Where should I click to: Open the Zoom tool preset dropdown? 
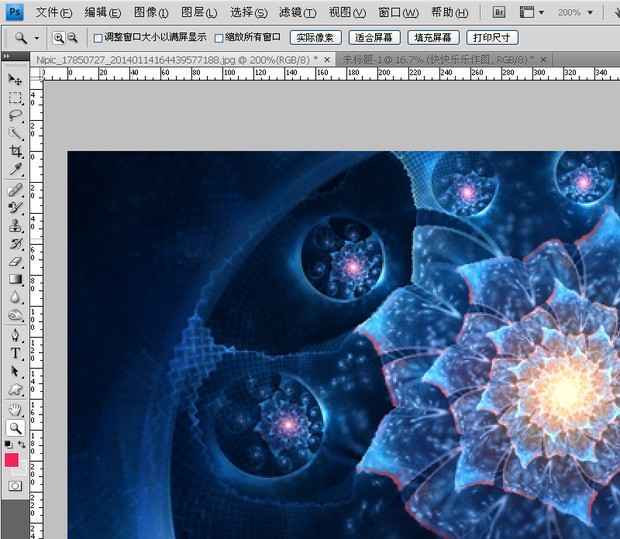pyautogui.click(x=37, y=38)
